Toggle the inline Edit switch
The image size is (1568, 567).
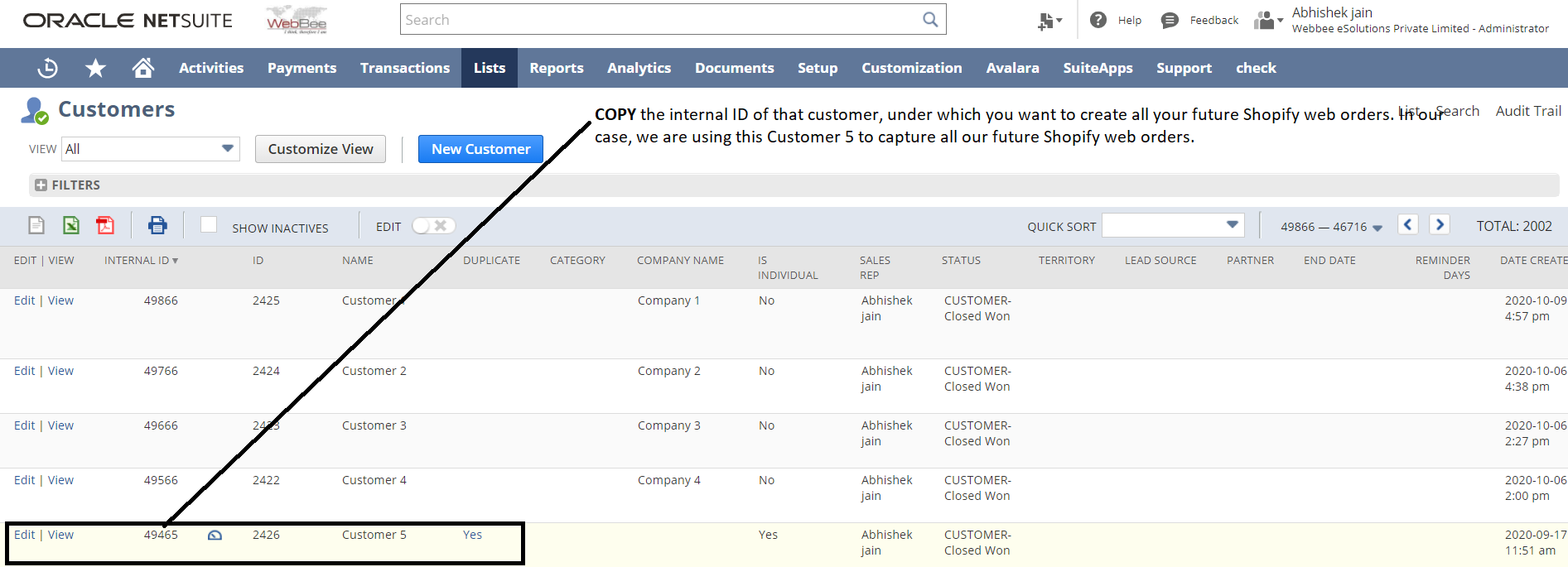(433, 226)
